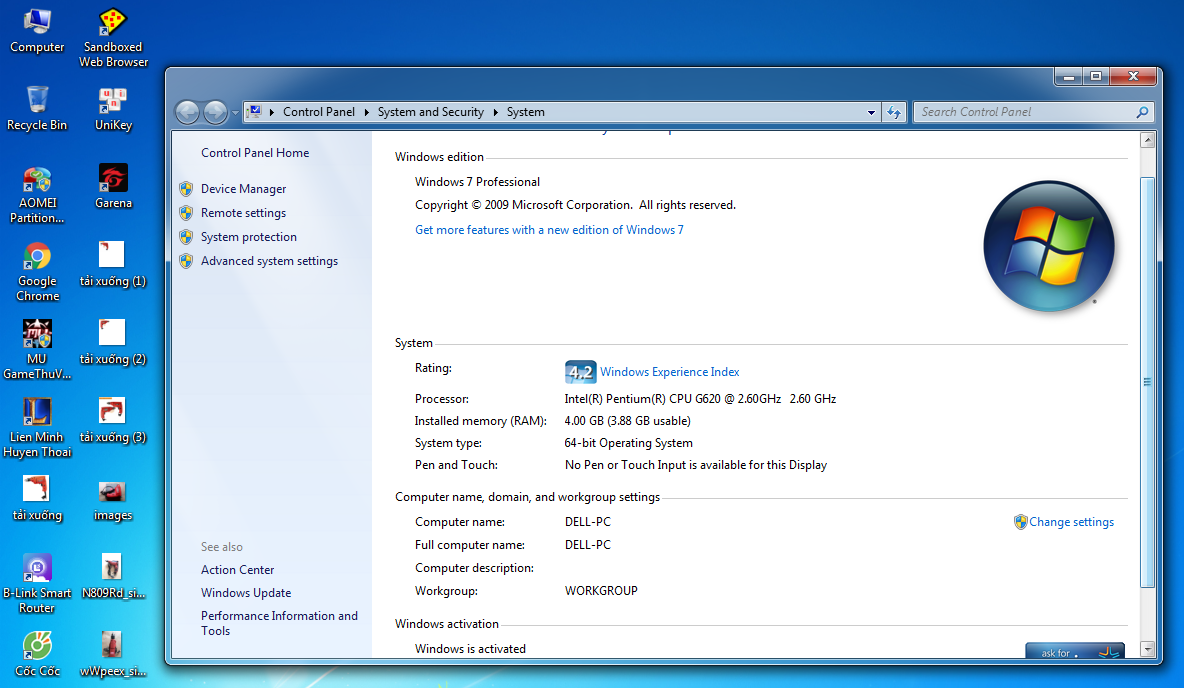Select the tải xuống (2) file
This screenshot has width=1184, height=688.
(x=113, y=343)
